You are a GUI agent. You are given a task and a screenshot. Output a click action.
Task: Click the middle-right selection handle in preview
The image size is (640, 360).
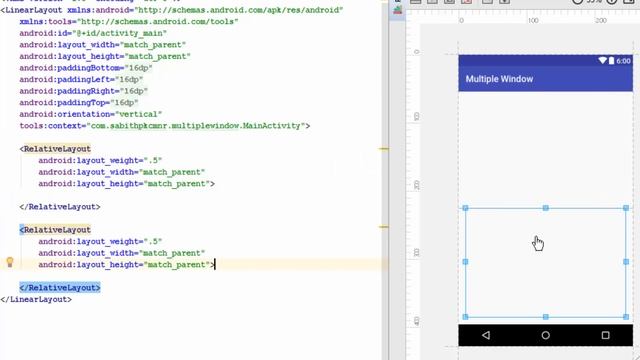[x=626, y=262]
